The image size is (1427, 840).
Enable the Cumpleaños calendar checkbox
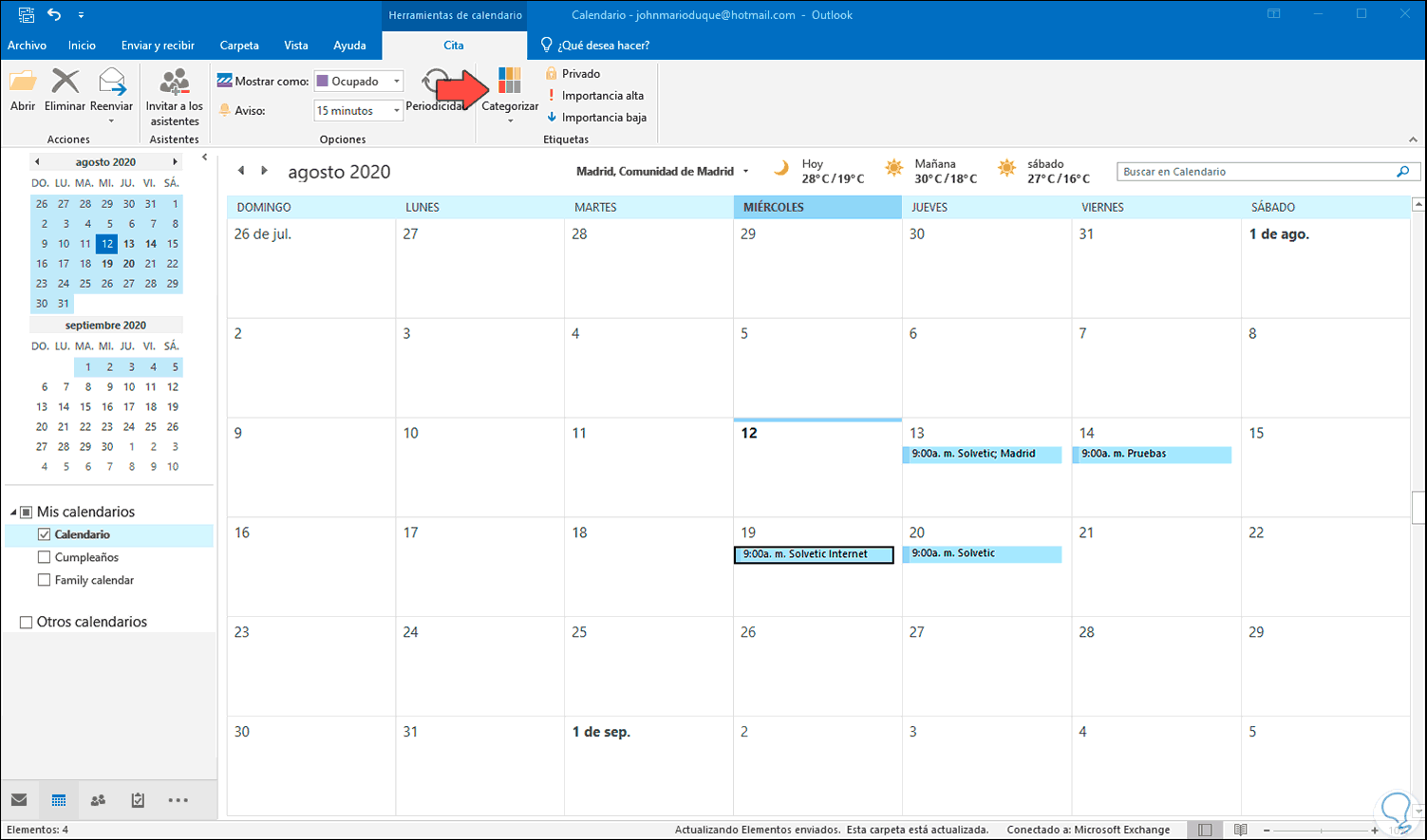[x=44, y=557]
